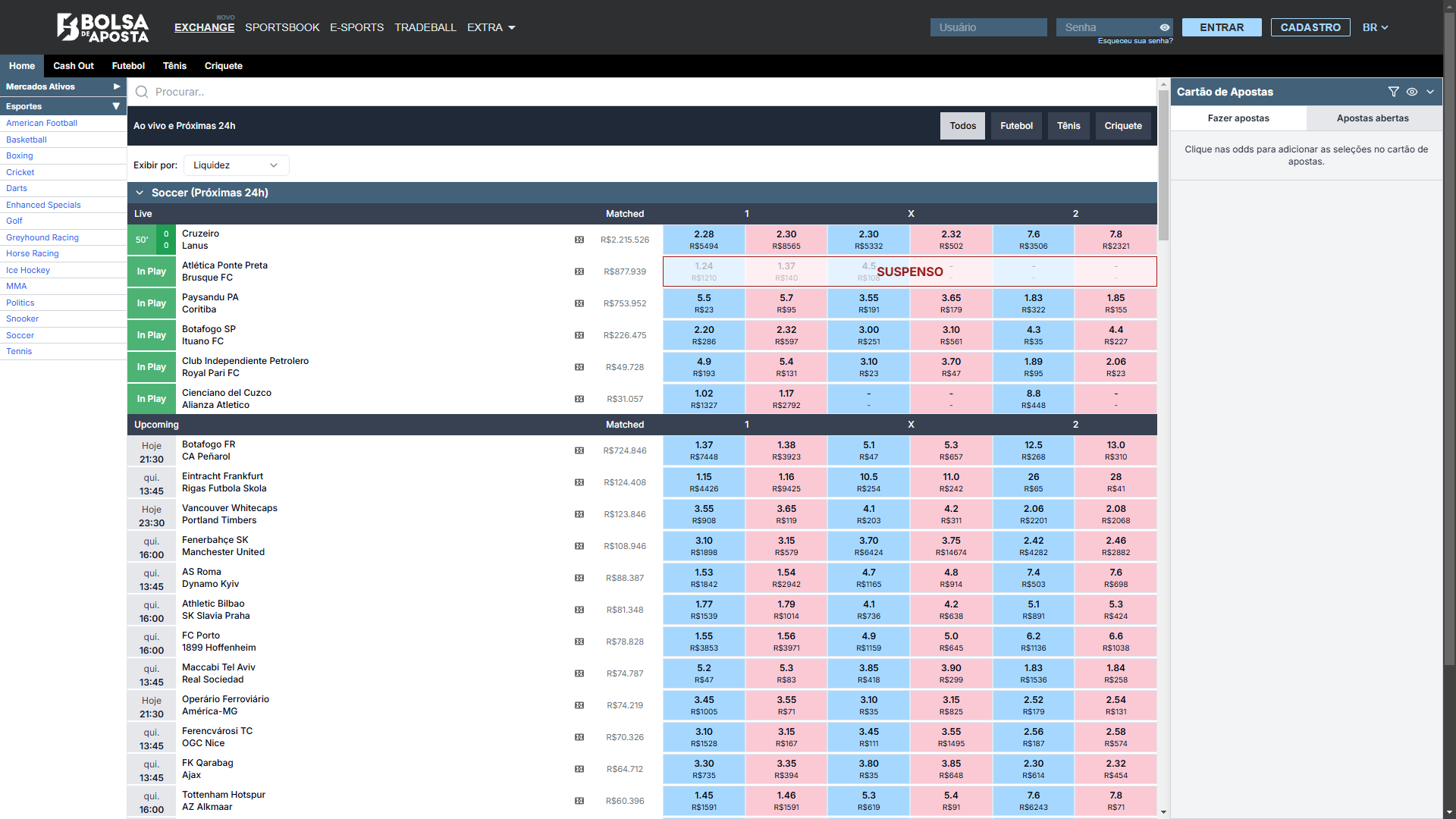Image resolution: width=1456 pixels, height=819 pixels.
Task: Open market icon for Maccabi Tel Aviv row
Action: click(x=579, y=673)
